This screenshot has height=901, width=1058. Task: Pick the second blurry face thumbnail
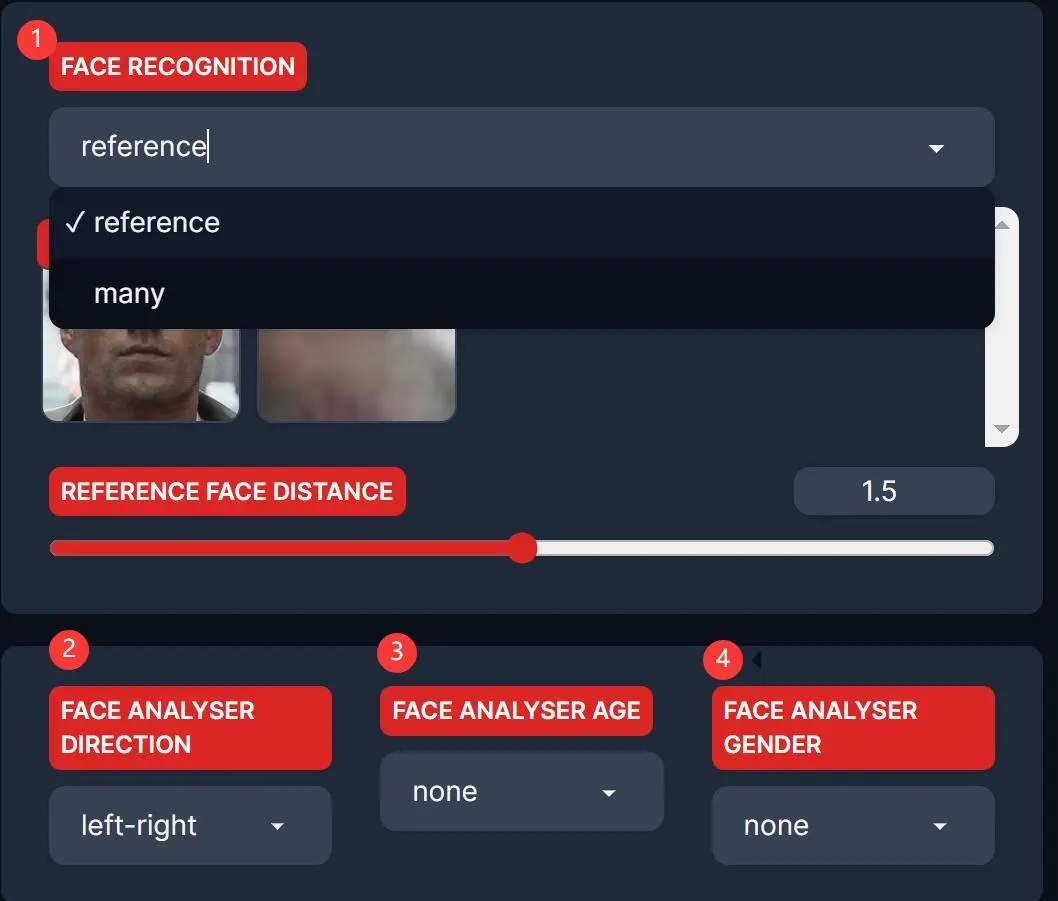356,375
